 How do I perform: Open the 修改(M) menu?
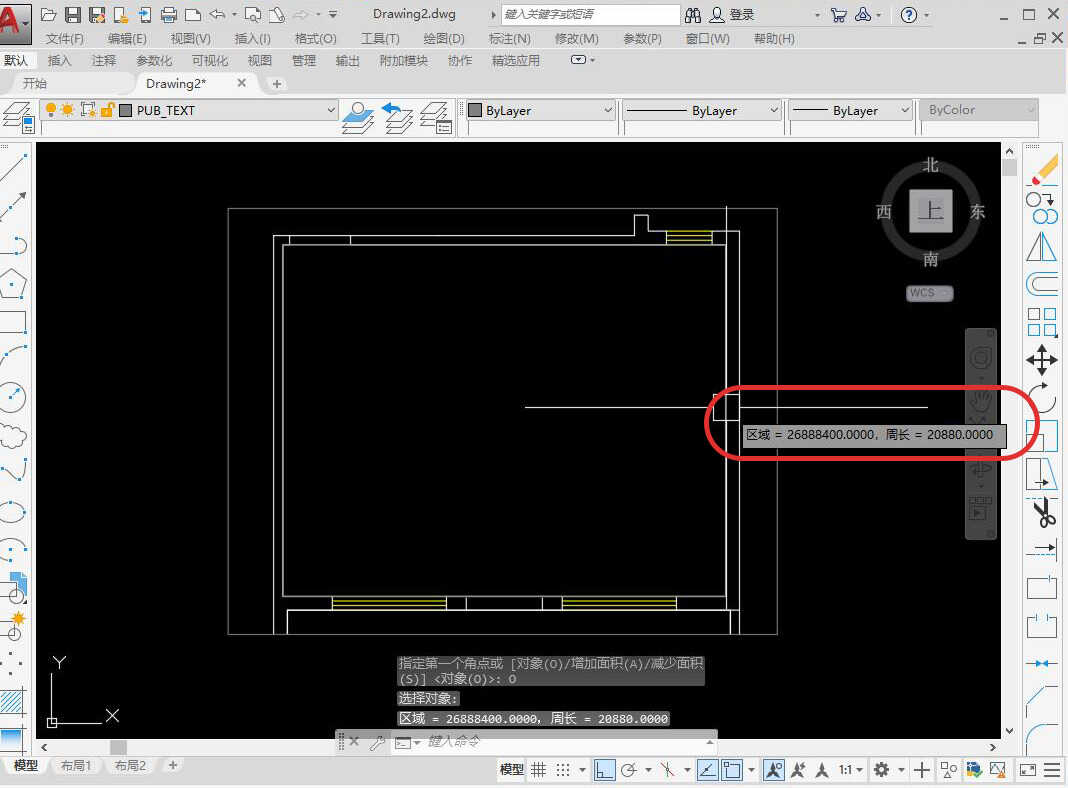[576, 39]
